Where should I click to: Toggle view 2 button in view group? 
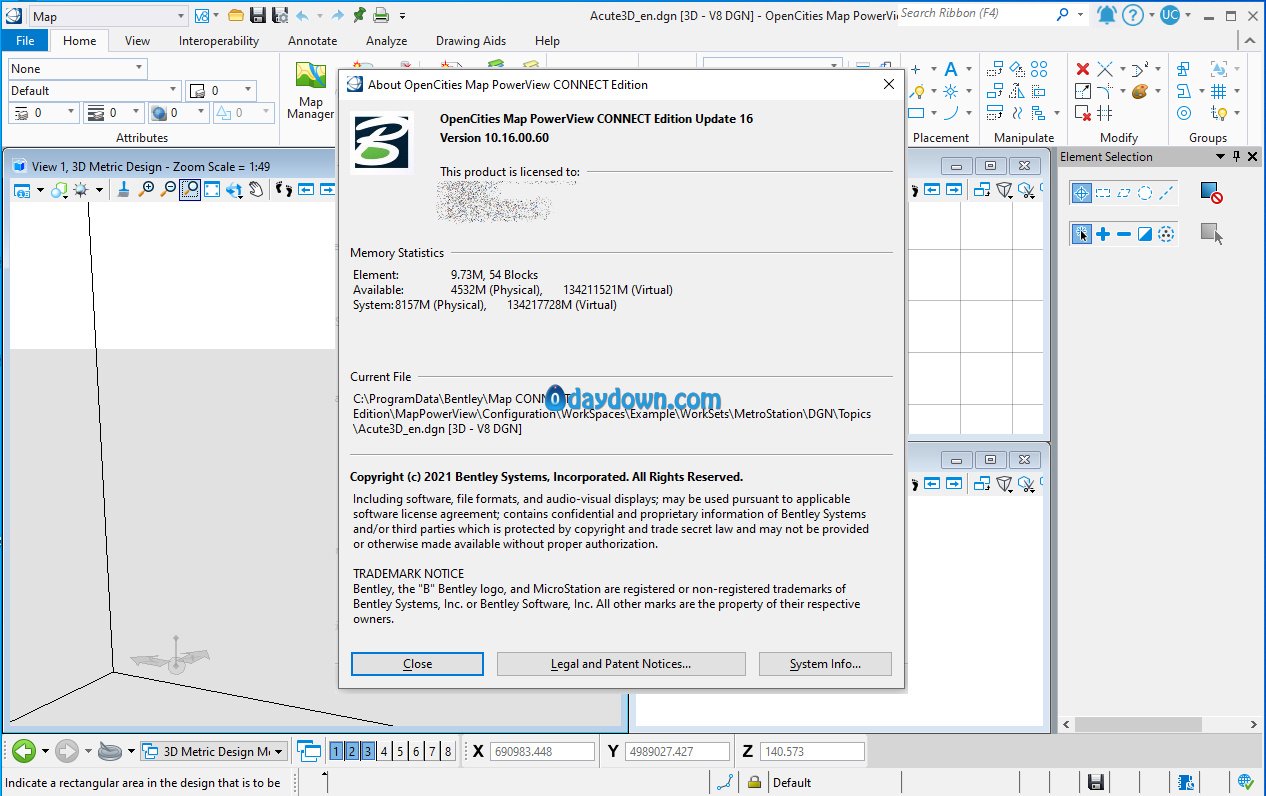[352, 751]
